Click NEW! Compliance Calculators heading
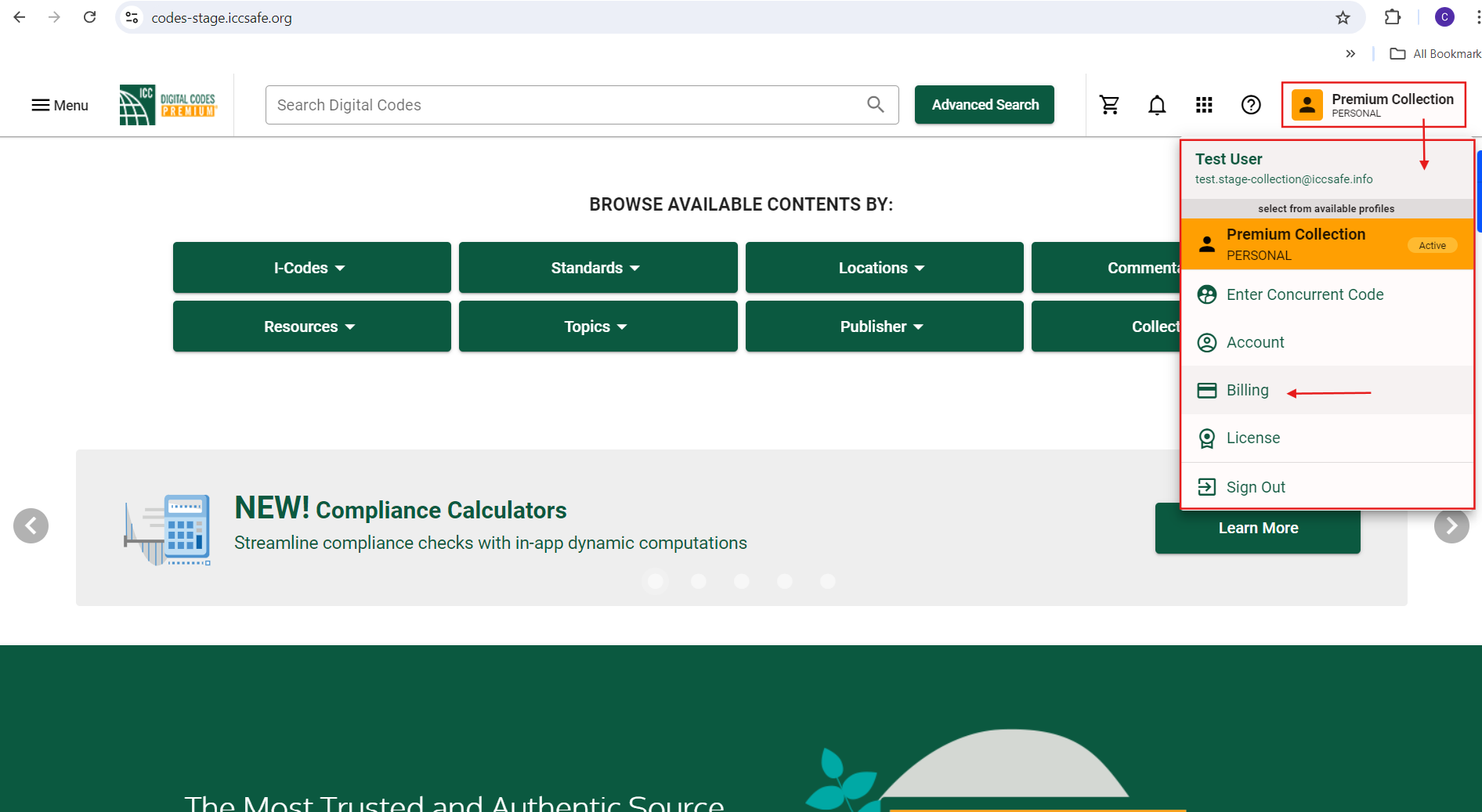The width and height of the screenshot is (1482, 812). (x=400, y=509)
